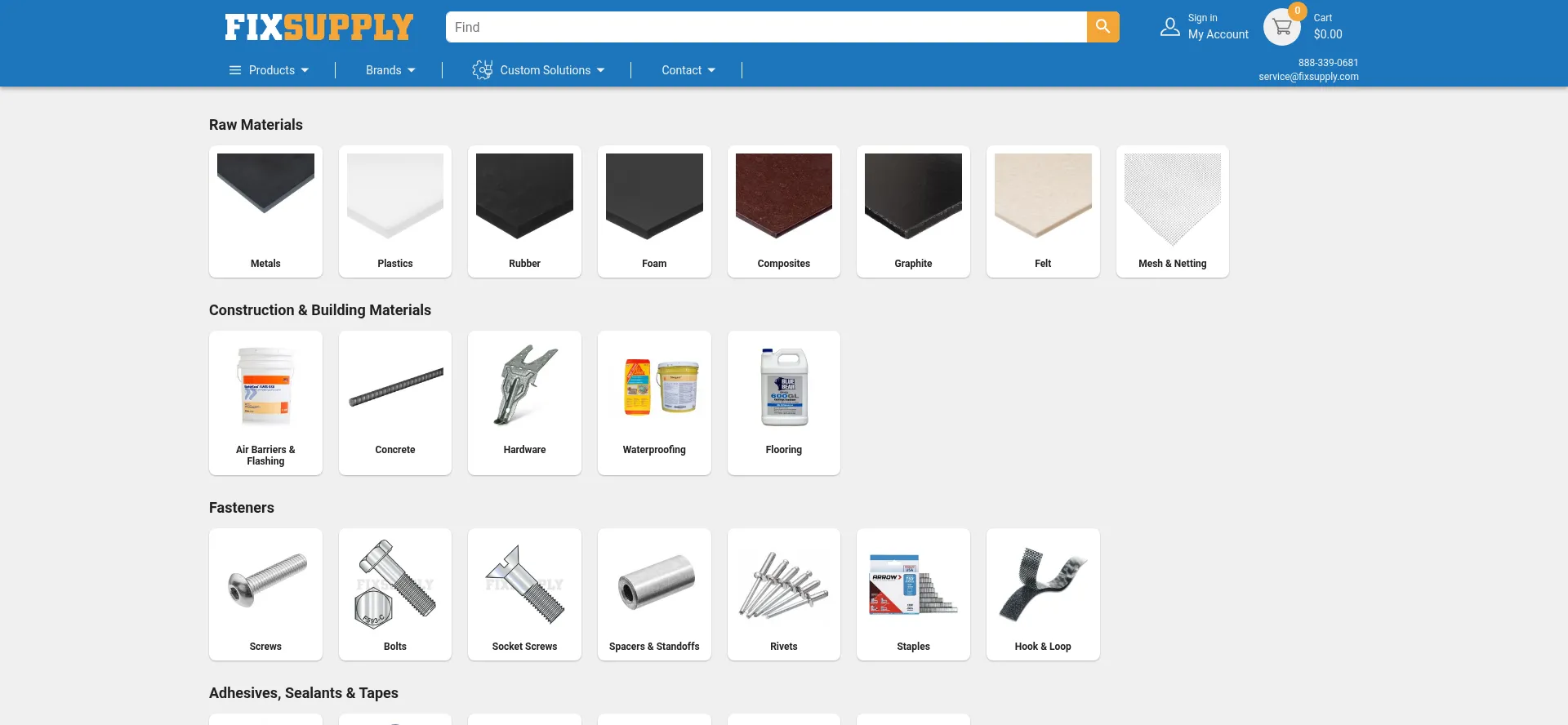This screenshot has width=1568, height=725.
Task: Click the Custom Solutions gear icon
Action: (482, 70)
